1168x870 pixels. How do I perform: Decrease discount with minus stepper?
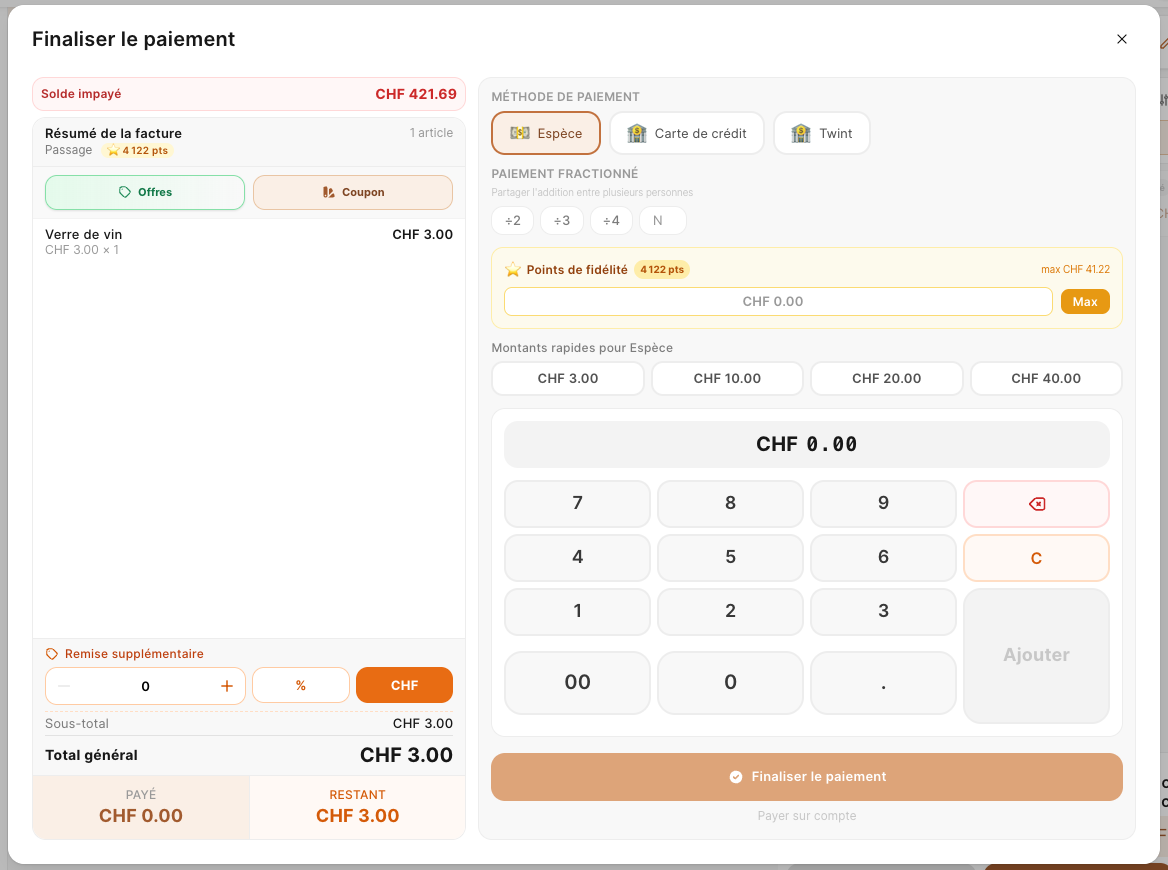click(x=64, y=686)
